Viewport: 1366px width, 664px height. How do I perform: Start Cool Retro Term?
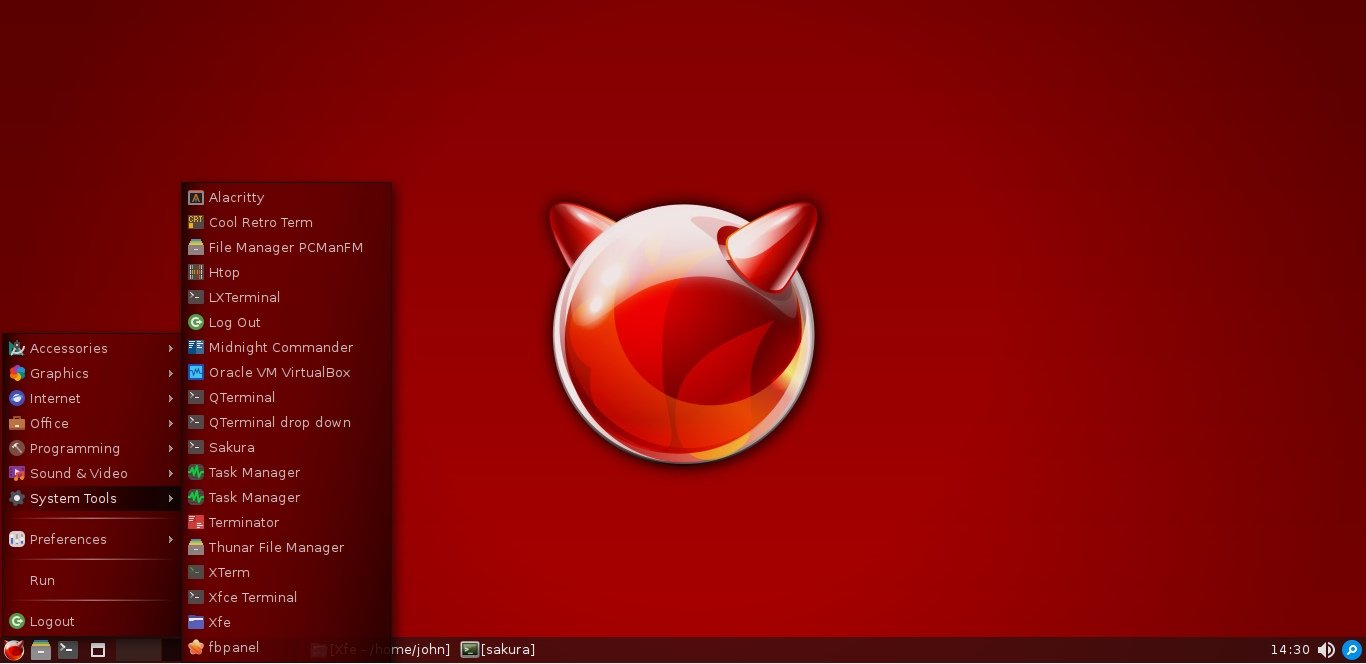(x=260, y=222)
